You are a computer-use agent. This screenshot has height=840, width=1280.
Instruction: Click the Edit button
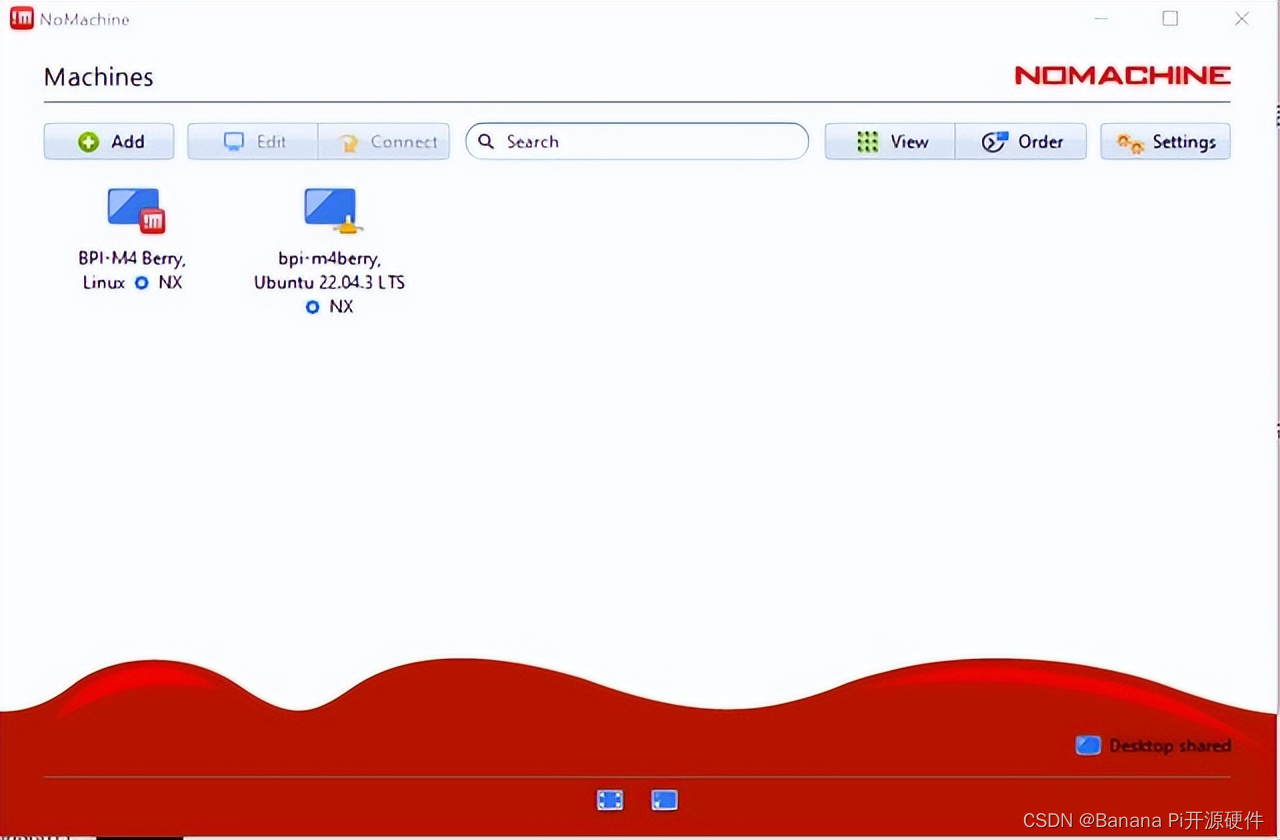click(x=253, y=142)
